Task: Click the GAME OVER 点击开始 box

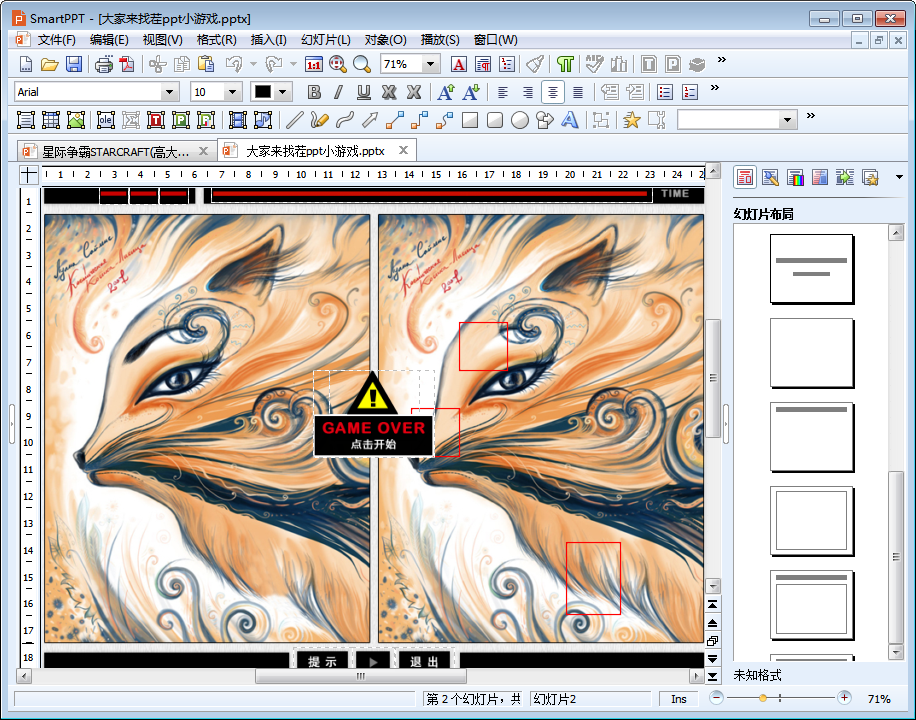Action: click(x=374, y=435)
